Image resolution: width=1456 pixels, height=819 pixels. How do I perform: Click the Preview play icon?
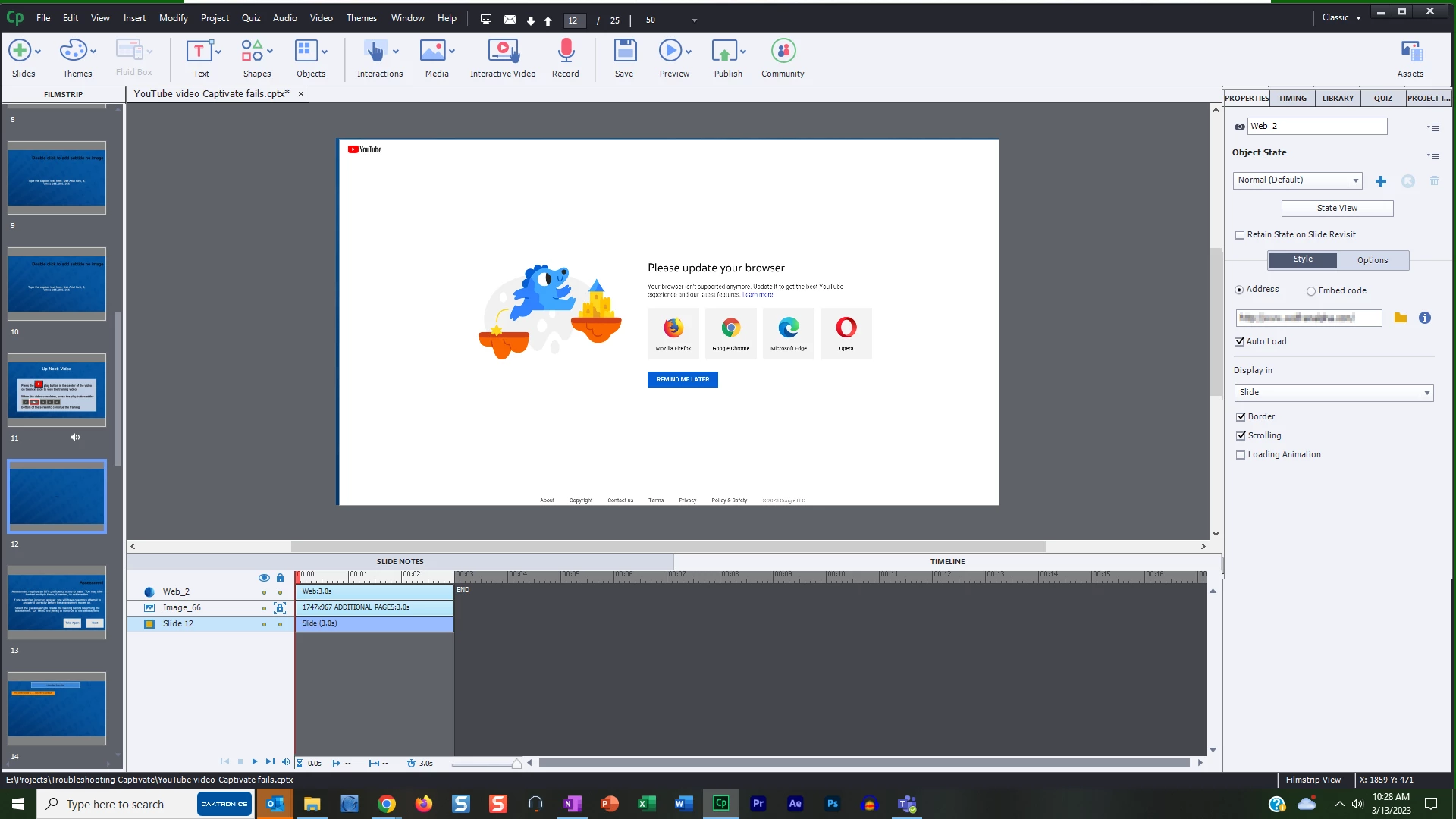[x=670, y=52]
